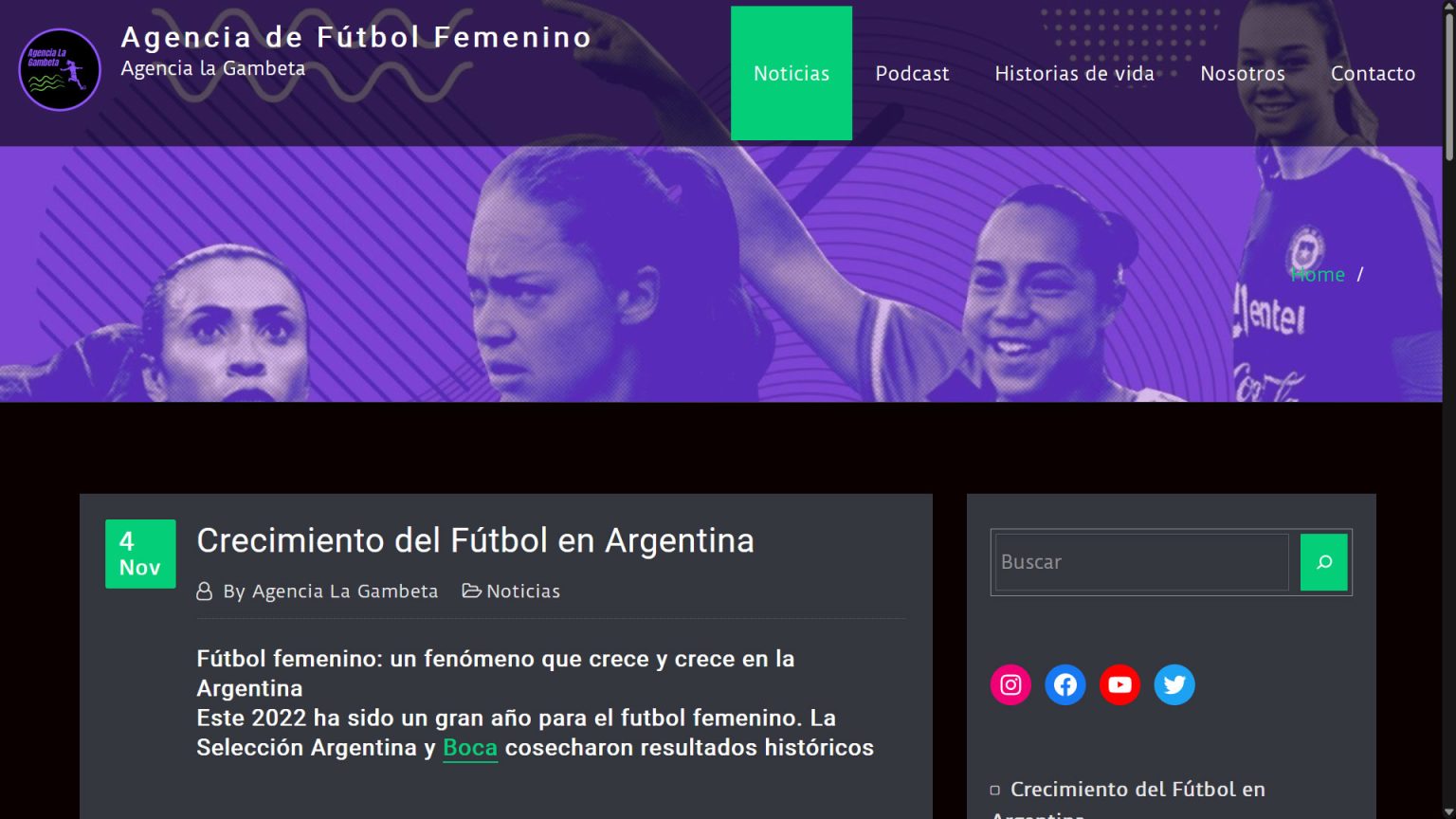Image resolution: width=1456 pixels, height=819 pixels.
Task: Click the folder icon beside Noticias category
Action: point(471,591)
